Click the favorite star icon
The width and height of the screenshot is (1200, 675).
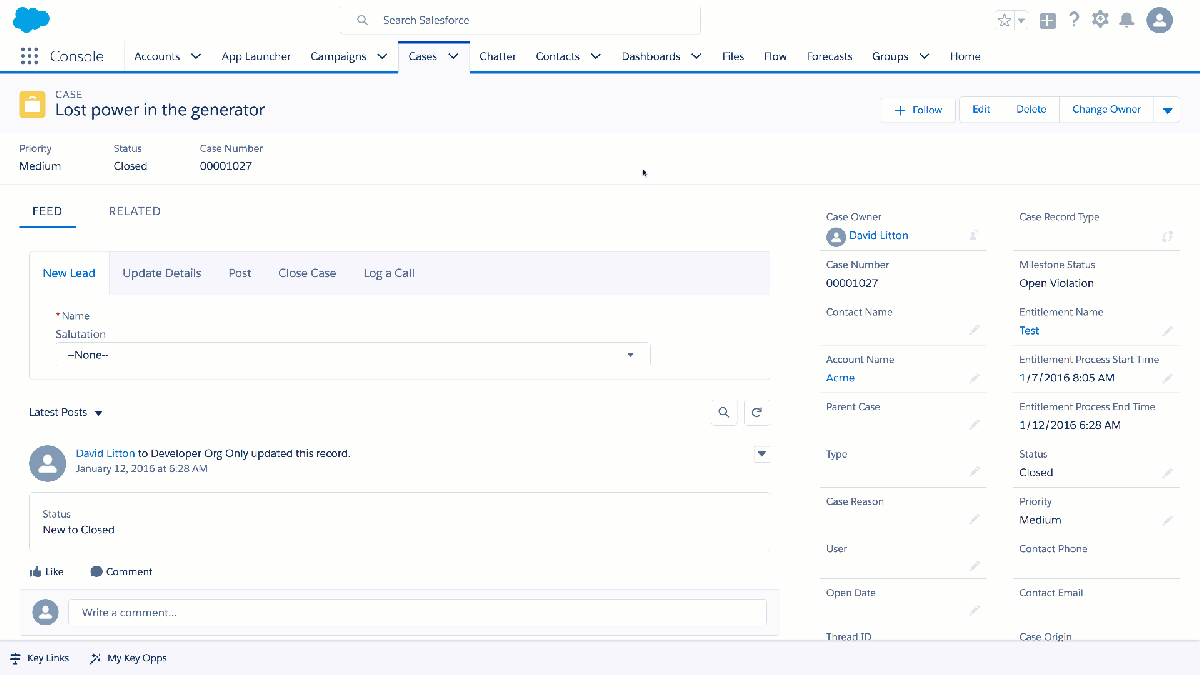coord(1007,18)
